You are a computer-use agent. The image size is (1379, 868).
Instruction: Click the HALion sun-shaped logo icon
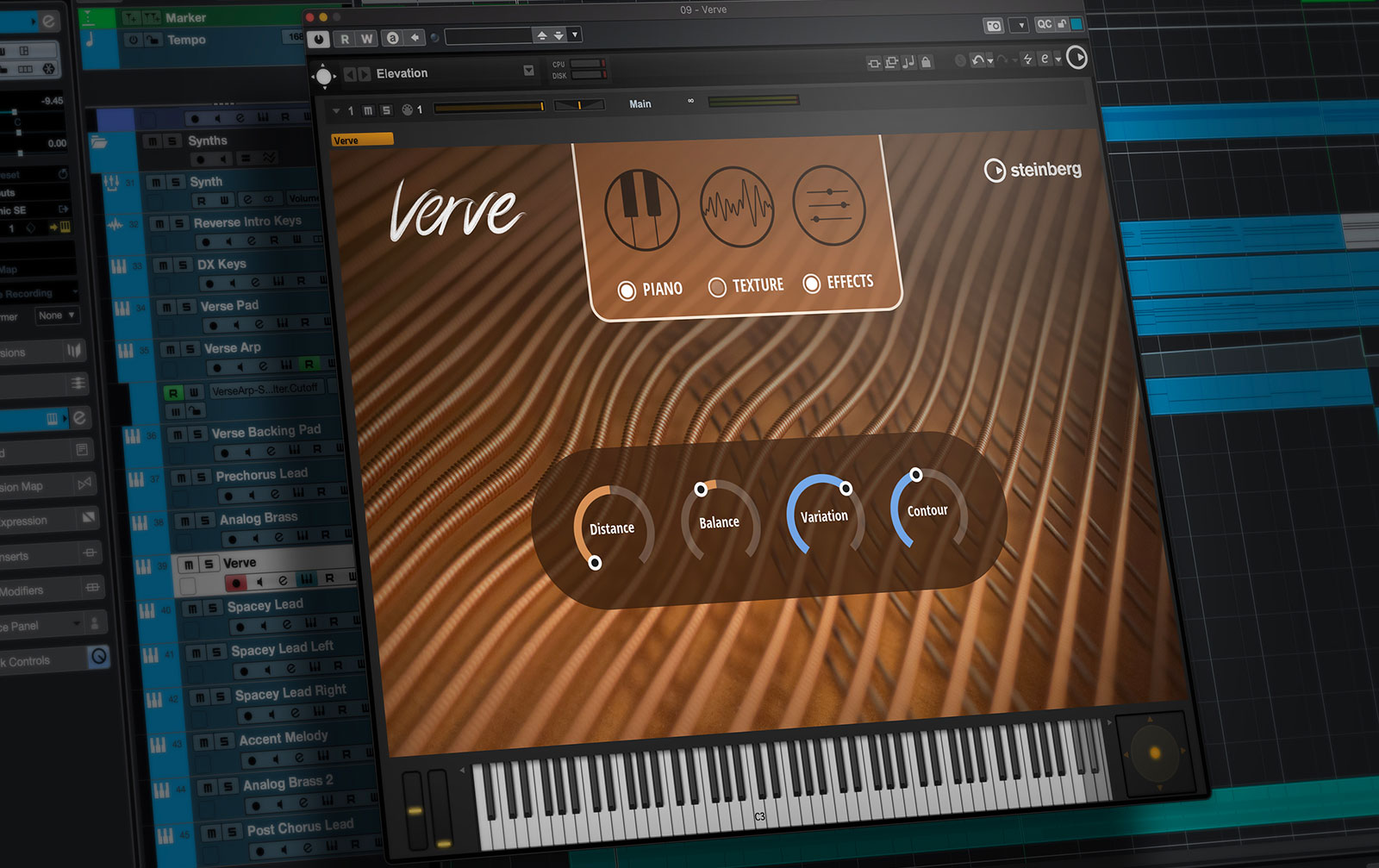click(x=324, y=77)
